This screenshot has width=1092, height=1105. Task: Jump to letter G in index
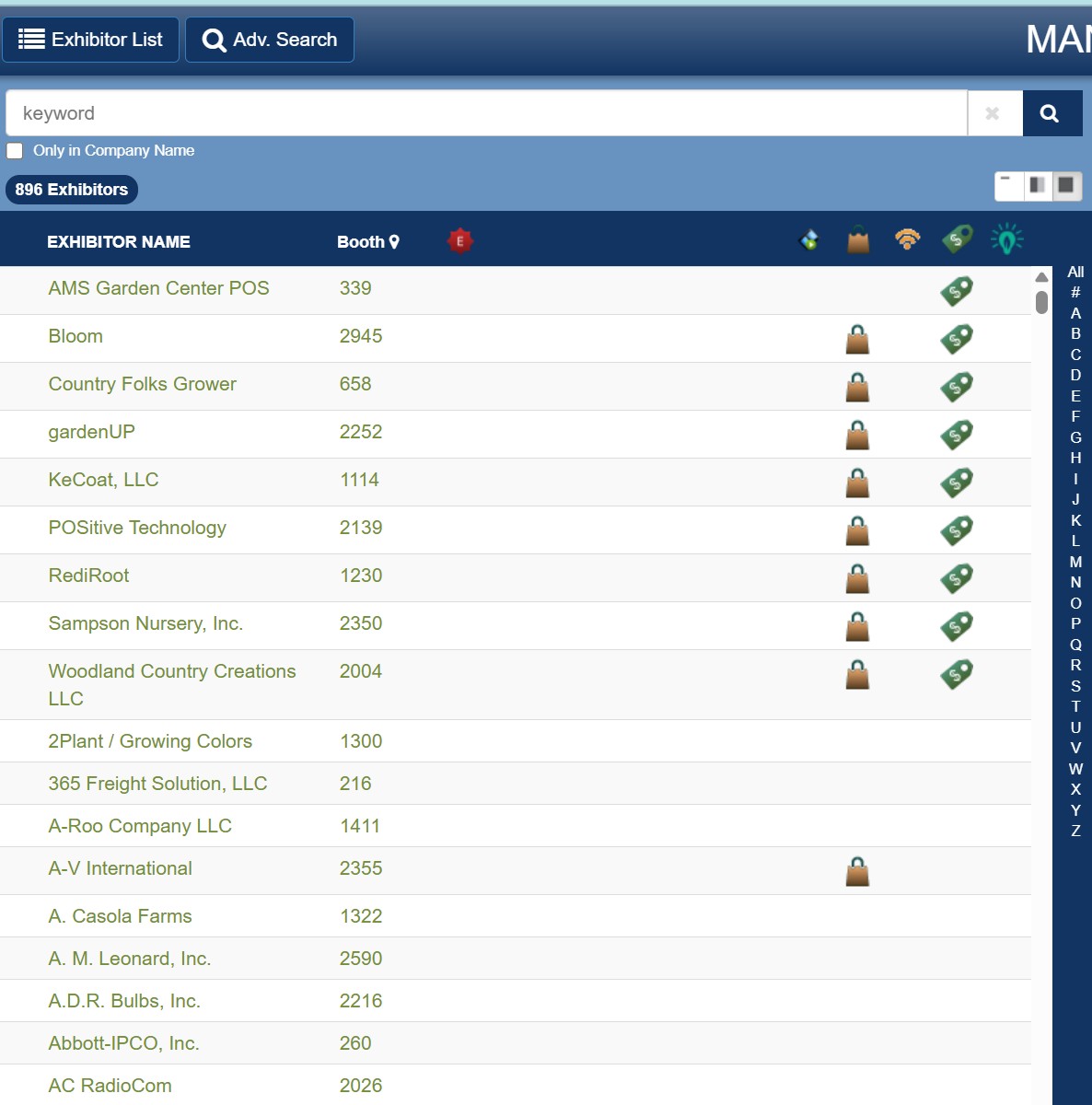(x=1075, y=437)
